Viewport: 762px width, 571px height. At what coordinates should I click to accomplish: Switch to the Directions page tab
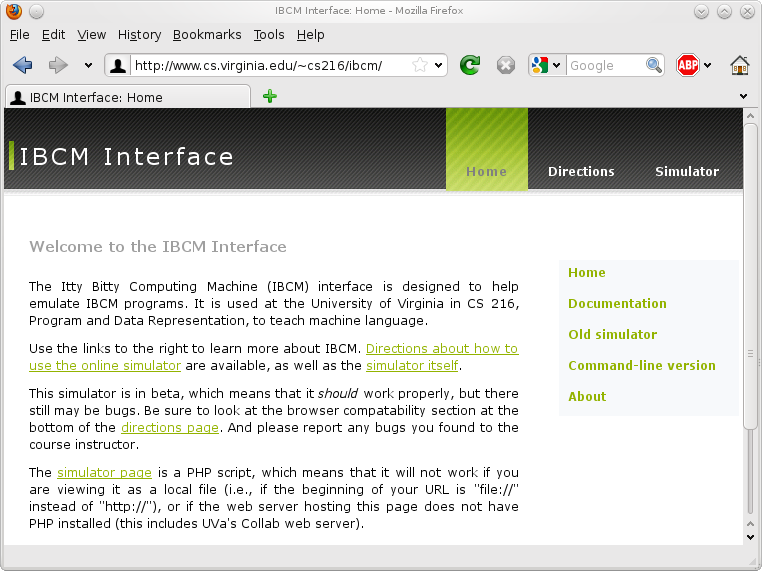(x=581, y=171)
